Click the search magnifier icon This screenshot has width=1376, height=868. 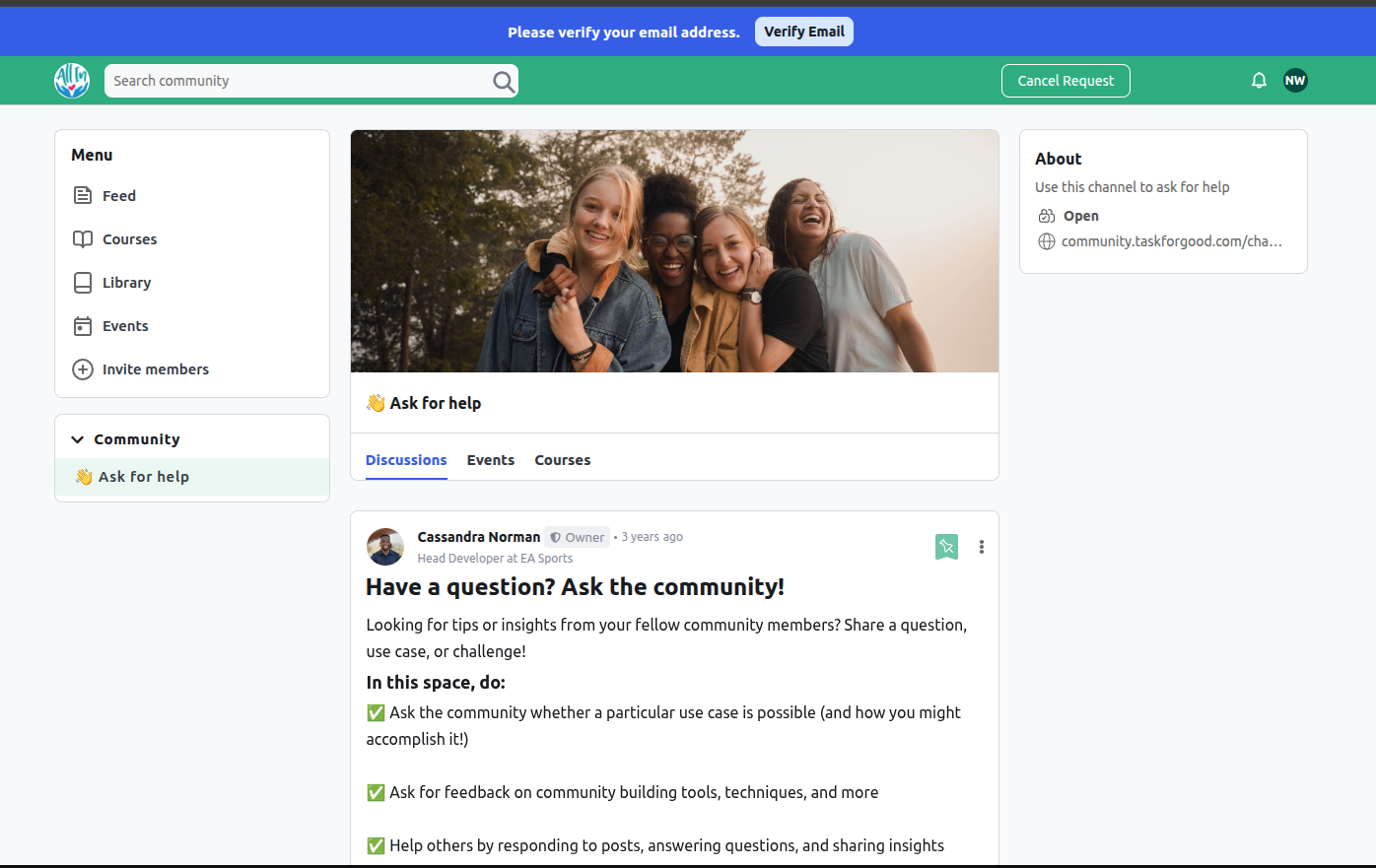coord(504,82)
